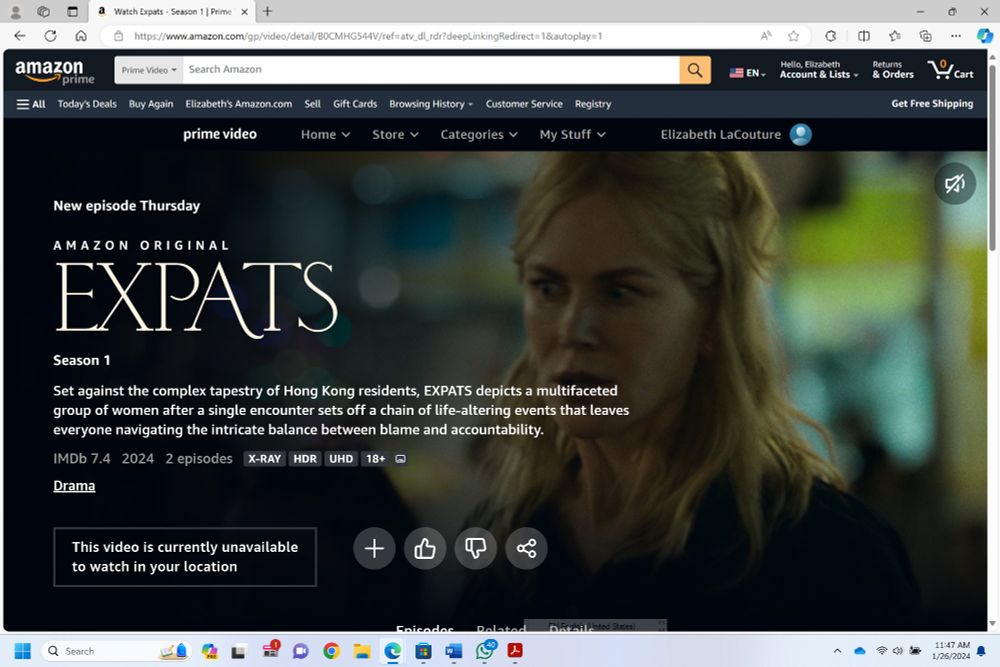Open Gift Cards

point(355,104)
